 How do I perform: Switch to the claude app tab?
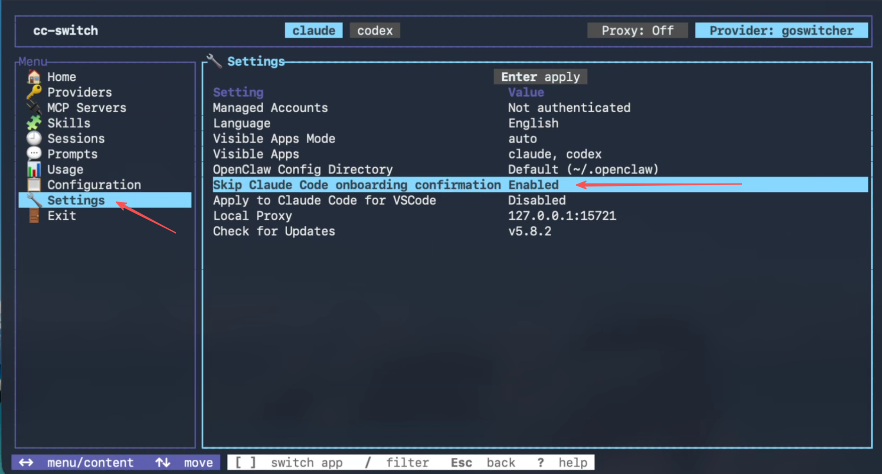[314, 30]
